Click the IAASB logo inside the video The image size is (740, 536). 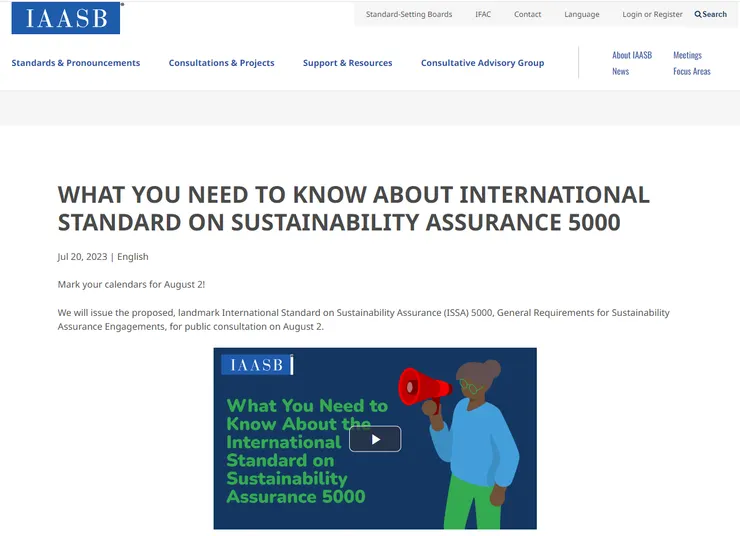tap(257, 365)
